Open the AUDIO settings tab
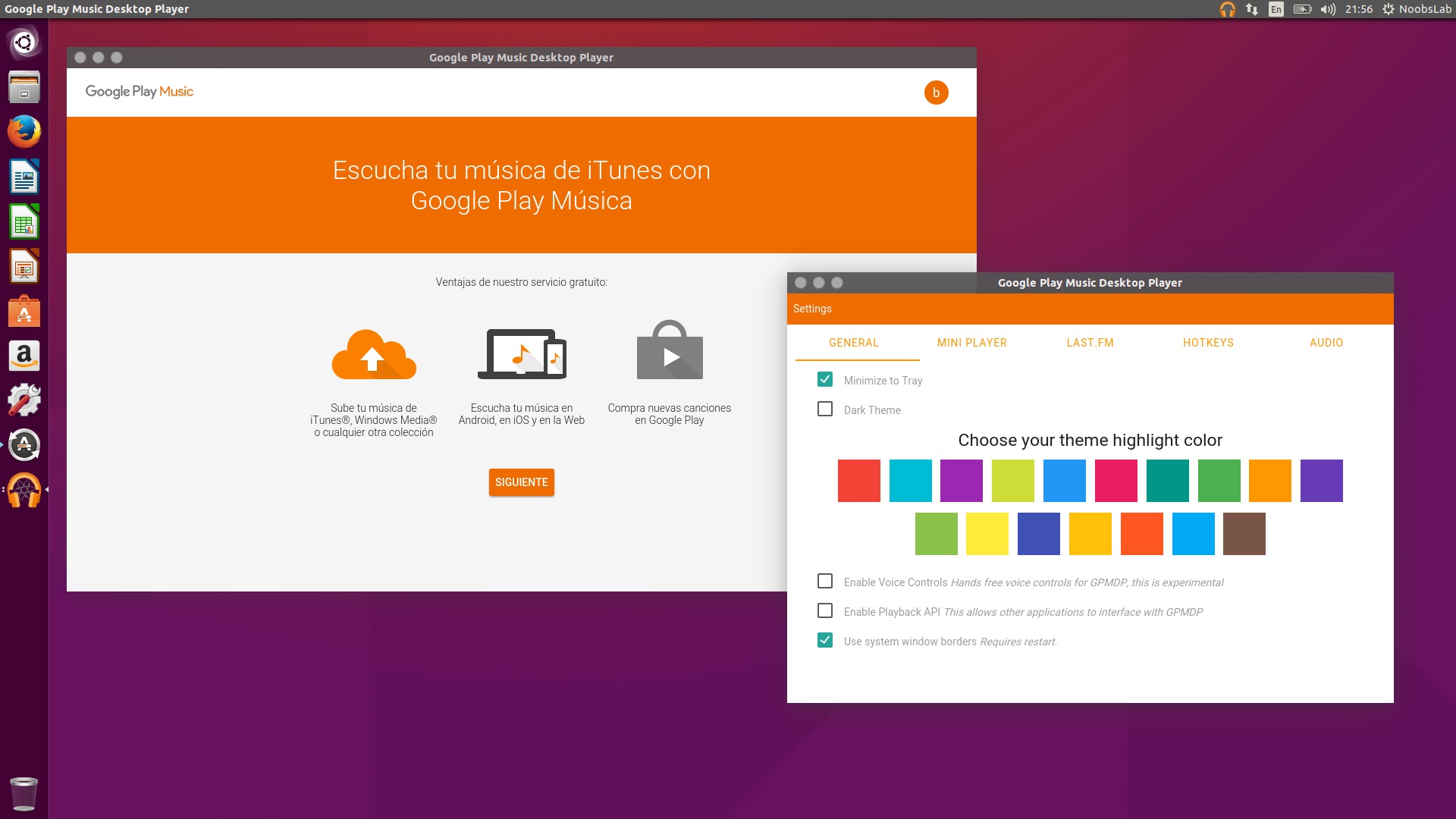 pyautogui.click(x=1326, y=343)
